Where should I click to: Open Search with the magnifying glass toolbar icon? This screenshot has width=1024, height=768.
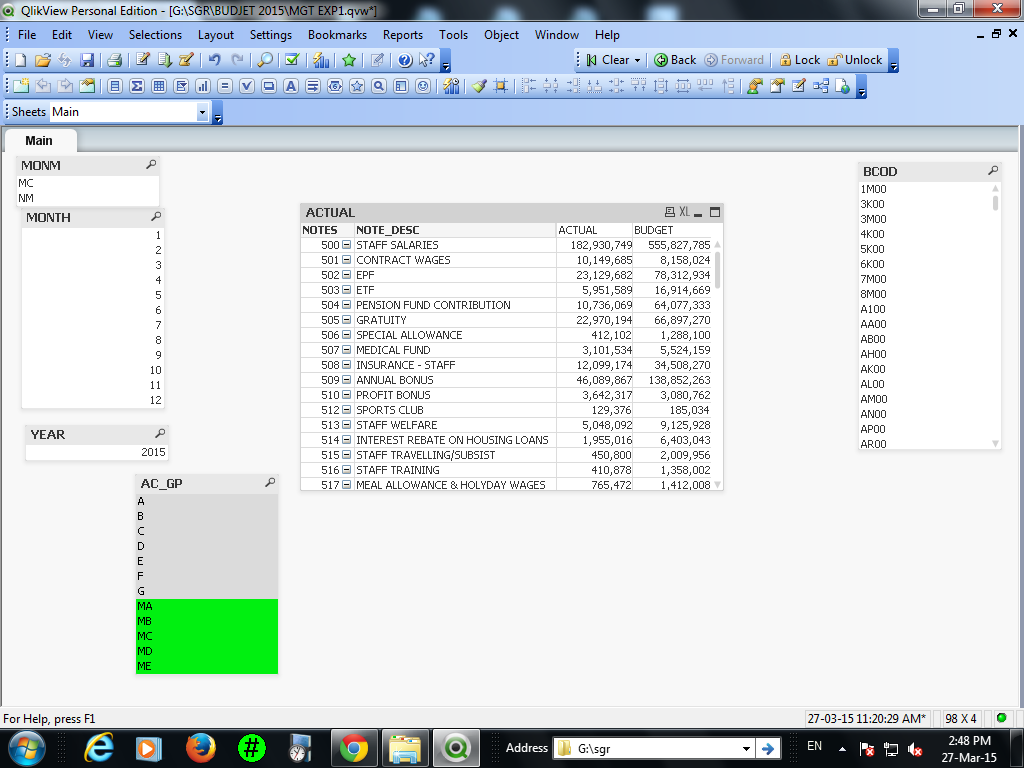[265, 60]
